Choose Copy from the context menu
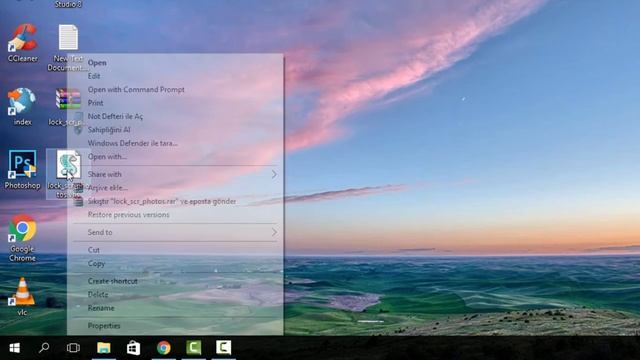 96,263
